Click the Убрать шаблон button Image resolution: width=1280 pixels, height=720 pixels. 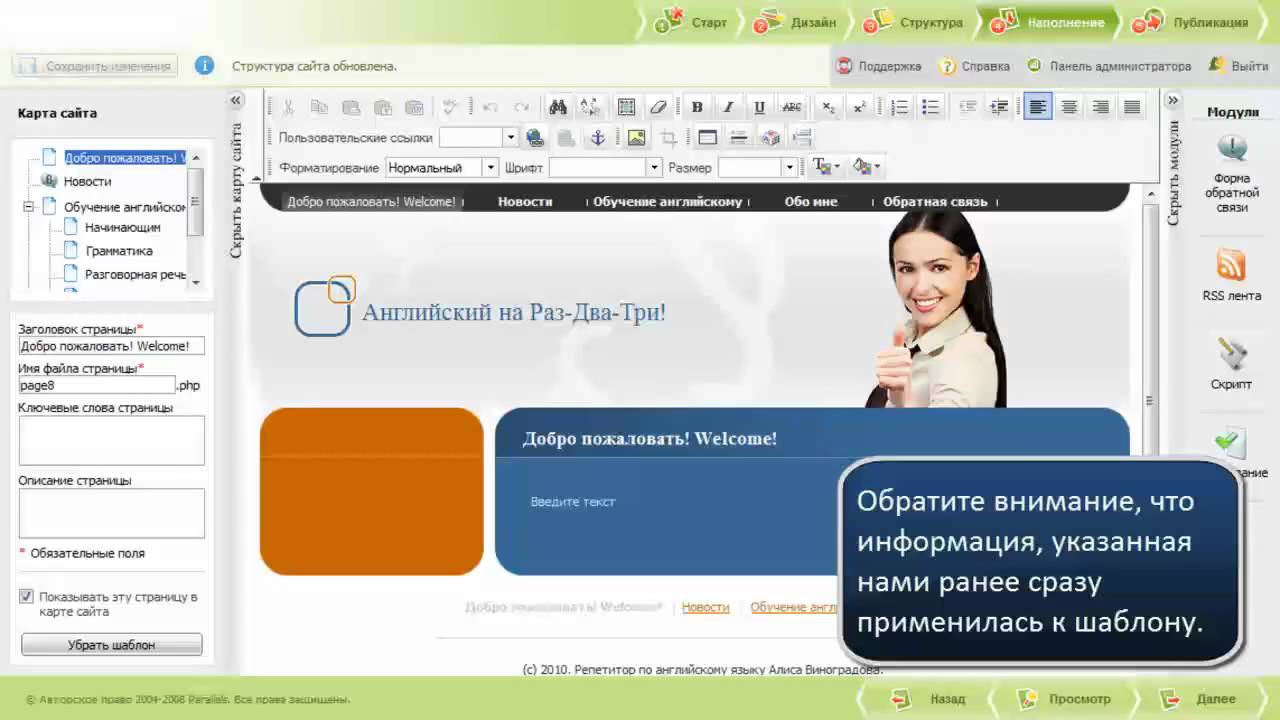tap(111, 645)
